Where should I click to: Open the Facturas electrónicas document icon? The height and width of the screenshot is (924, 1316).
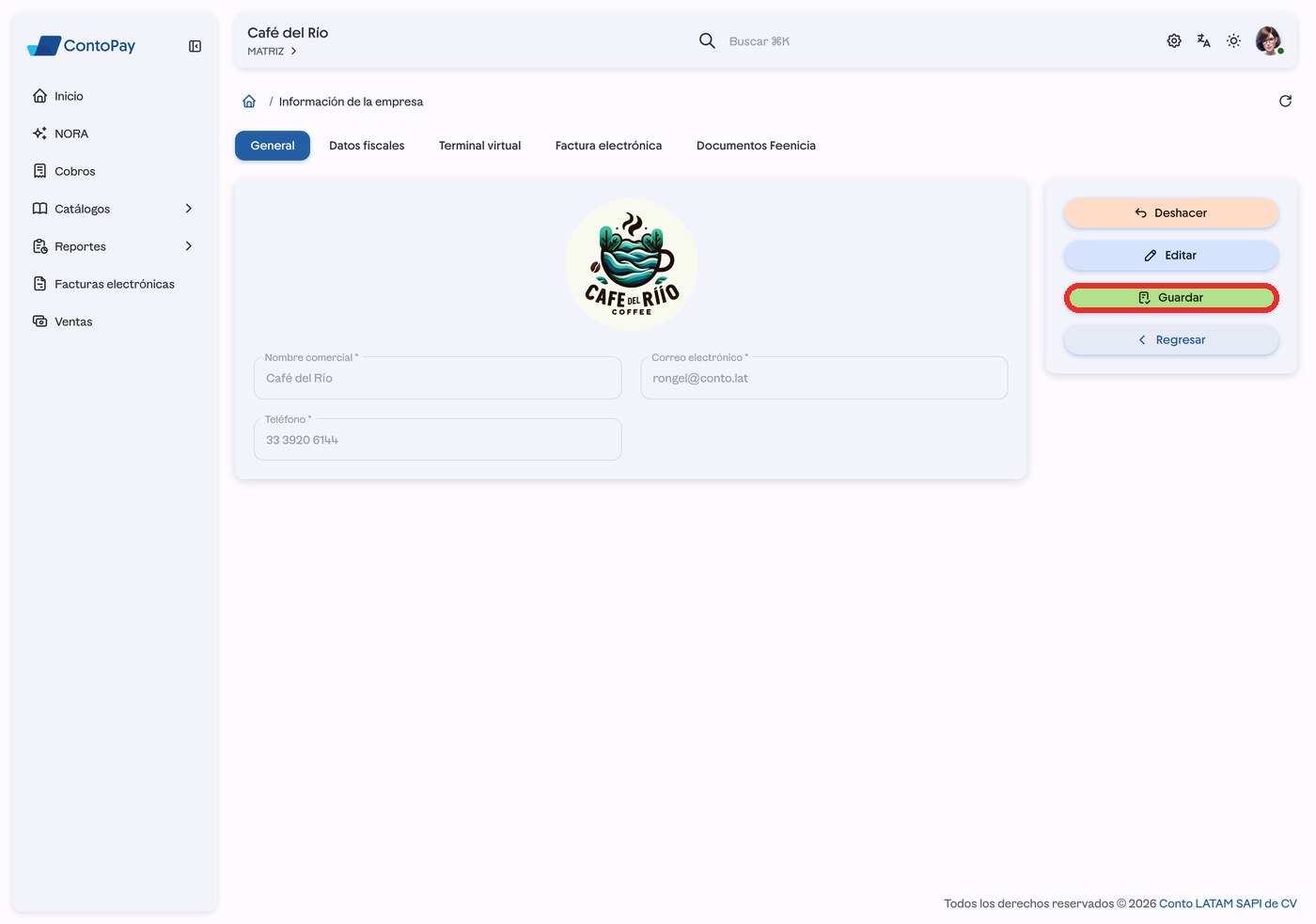(39, 284)
